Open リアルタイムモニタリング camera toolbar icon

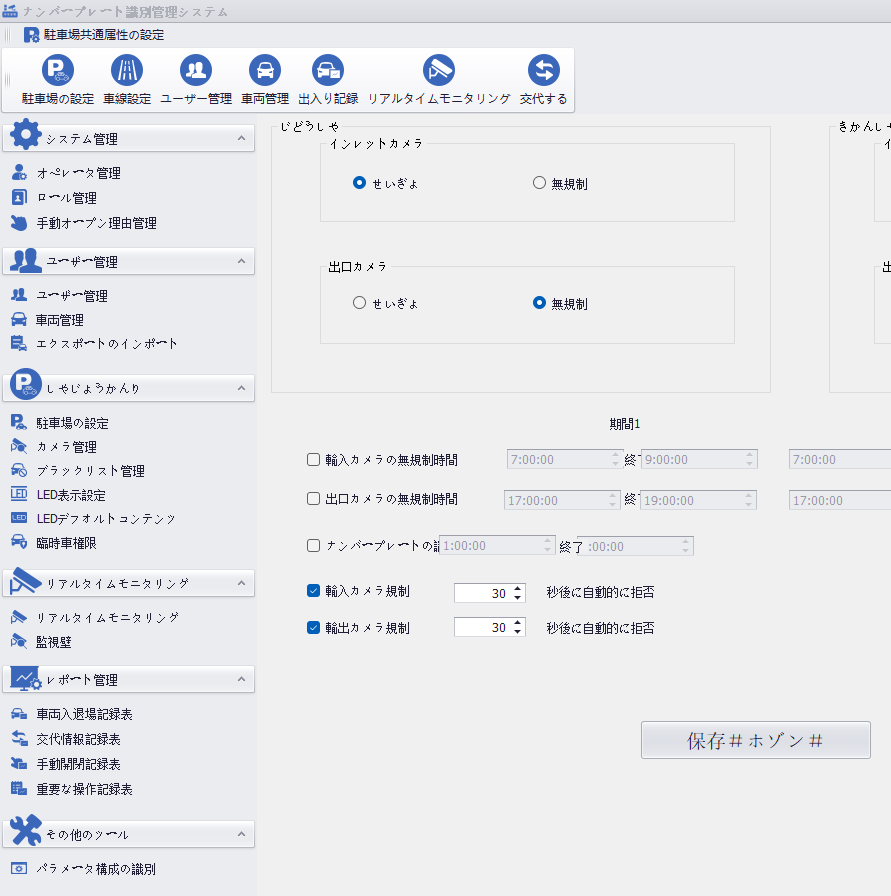click(439, 71)
